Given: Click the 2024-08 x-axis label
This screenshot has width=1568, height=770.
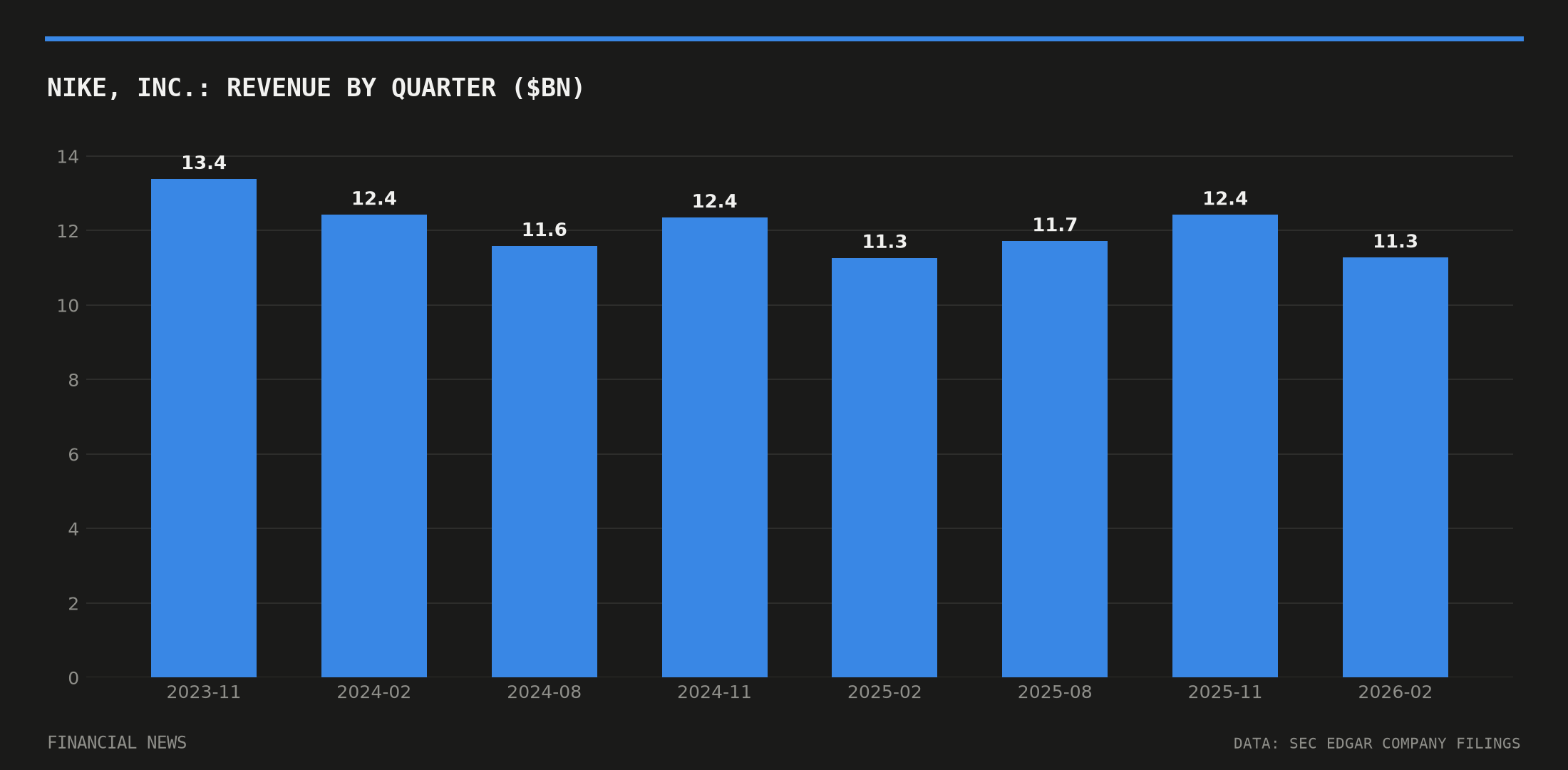Looking at the screenshot, I should [x=545, y=692].
